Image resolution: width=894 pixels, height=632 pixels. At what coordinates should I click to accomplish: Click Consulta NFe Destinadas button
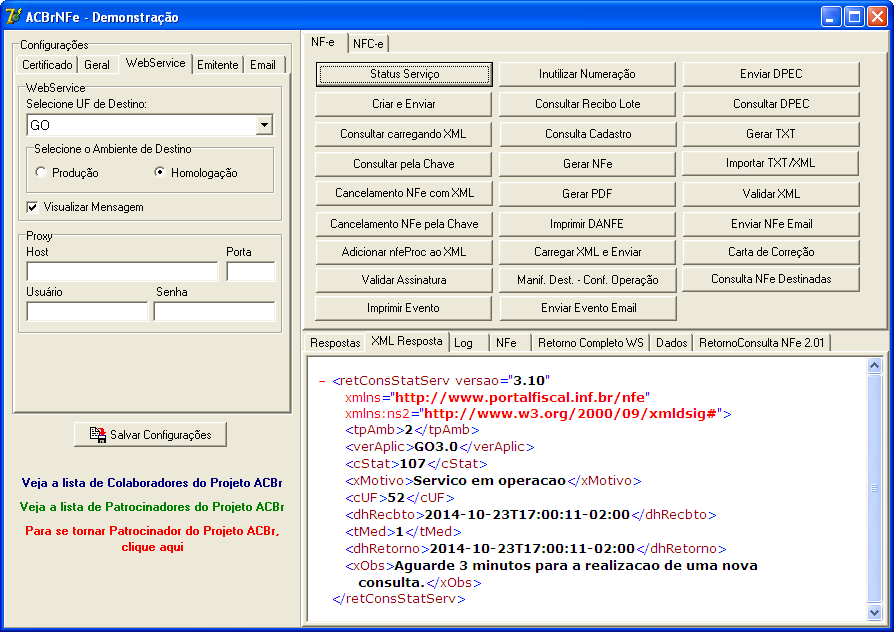point(771,279)
